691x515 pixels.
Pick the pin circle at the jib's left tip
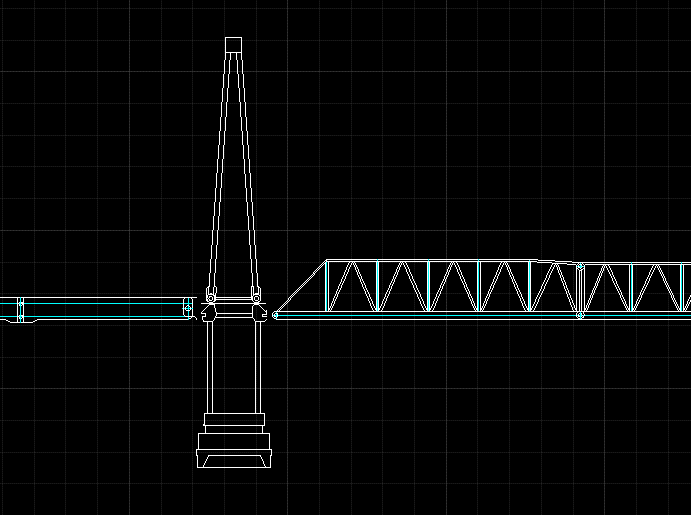(x=275, y=315)
